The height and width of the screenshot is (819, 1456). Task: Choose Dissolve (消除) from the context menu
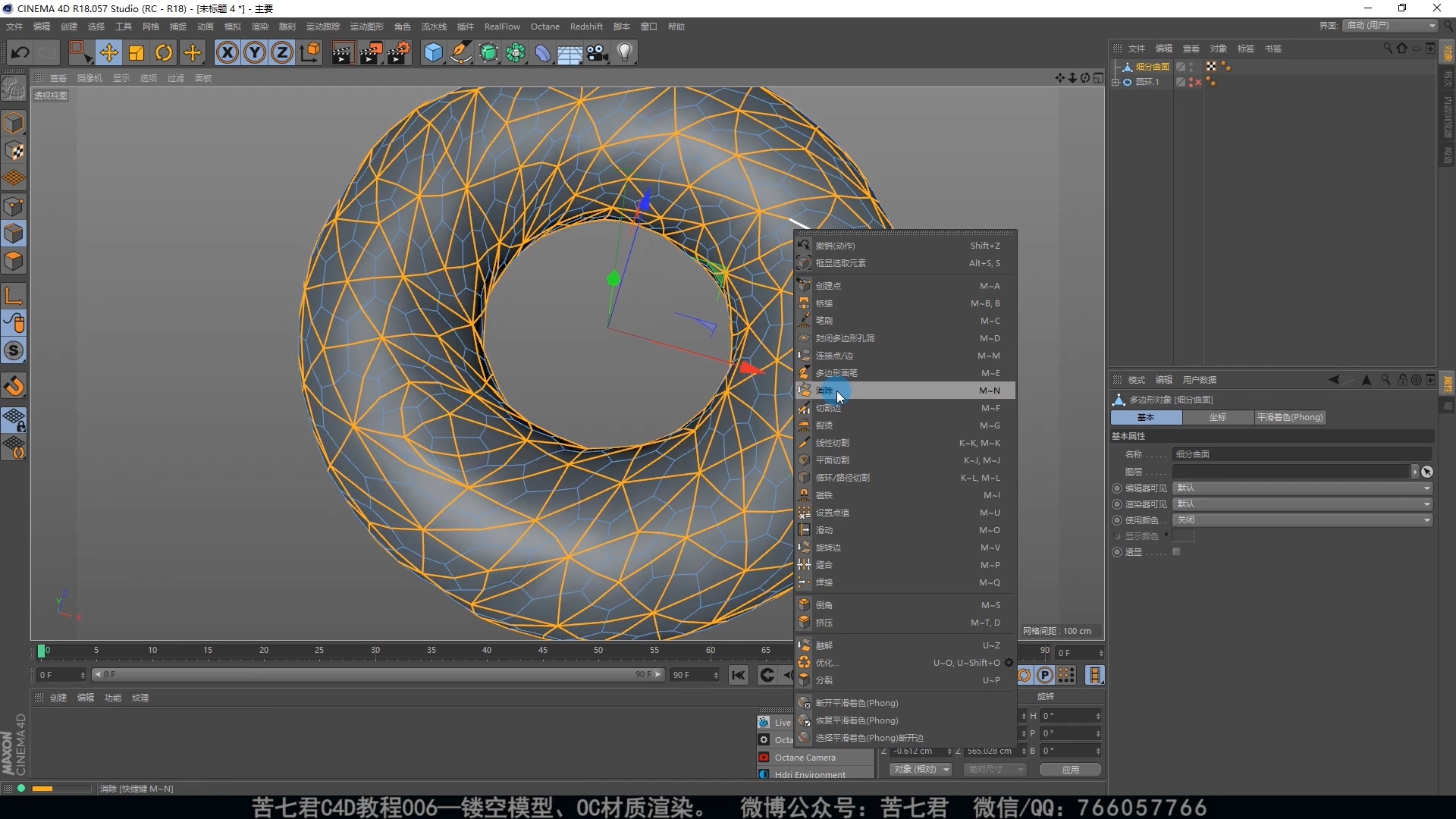click(905, 391)
